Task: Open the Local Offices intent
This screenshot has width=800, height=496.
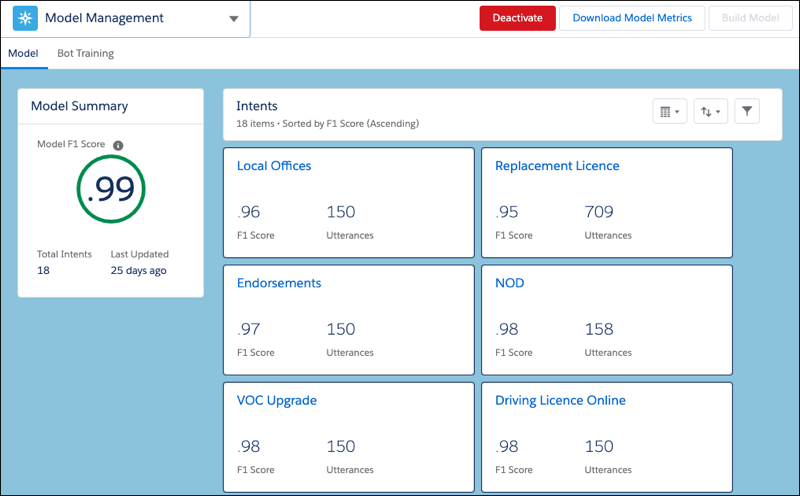Action: click(274, 166)
